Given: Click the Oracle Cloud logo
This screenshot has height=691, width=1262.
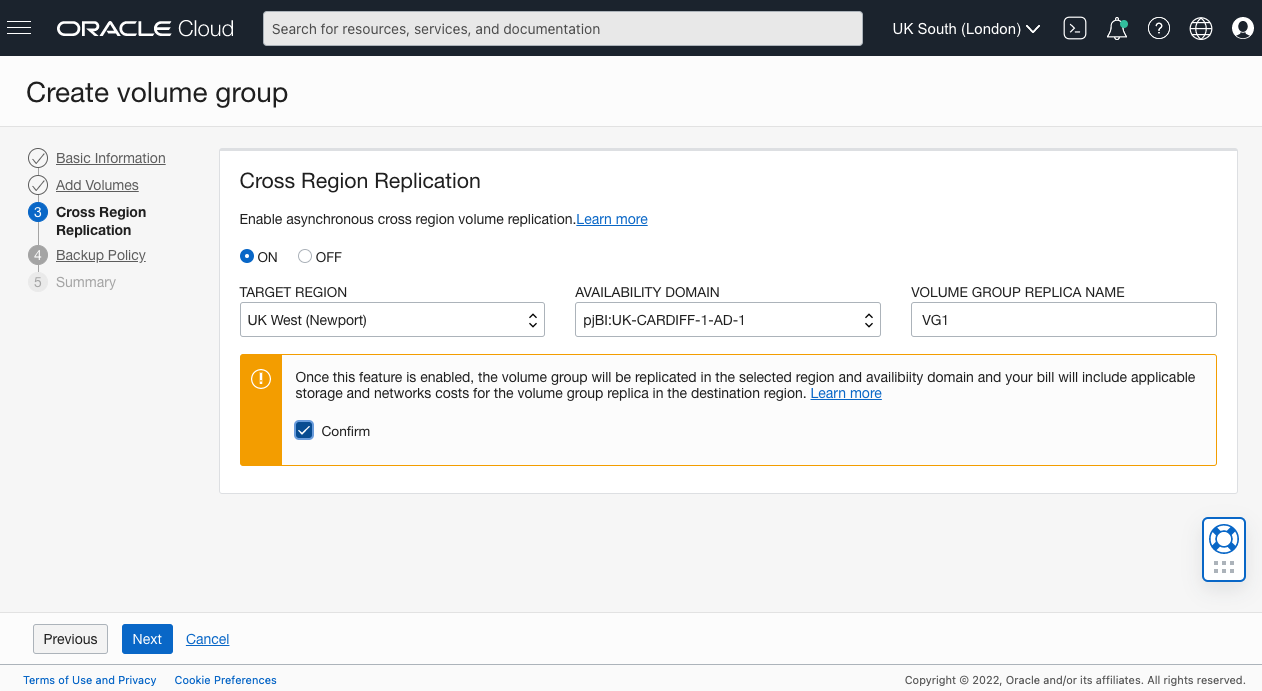Looking at the screenshot, I should point(143,28).
